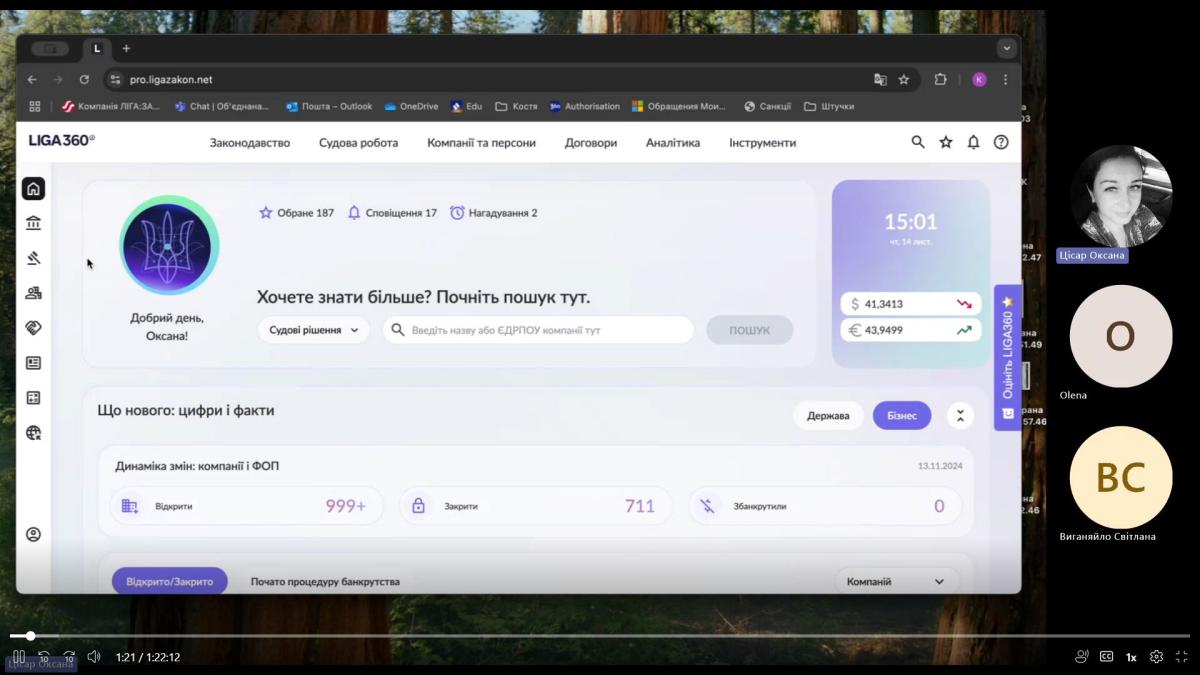Screen dimensions: 1200x675
Task: Go back in Chrome
Action: click(x=32, y=79)
